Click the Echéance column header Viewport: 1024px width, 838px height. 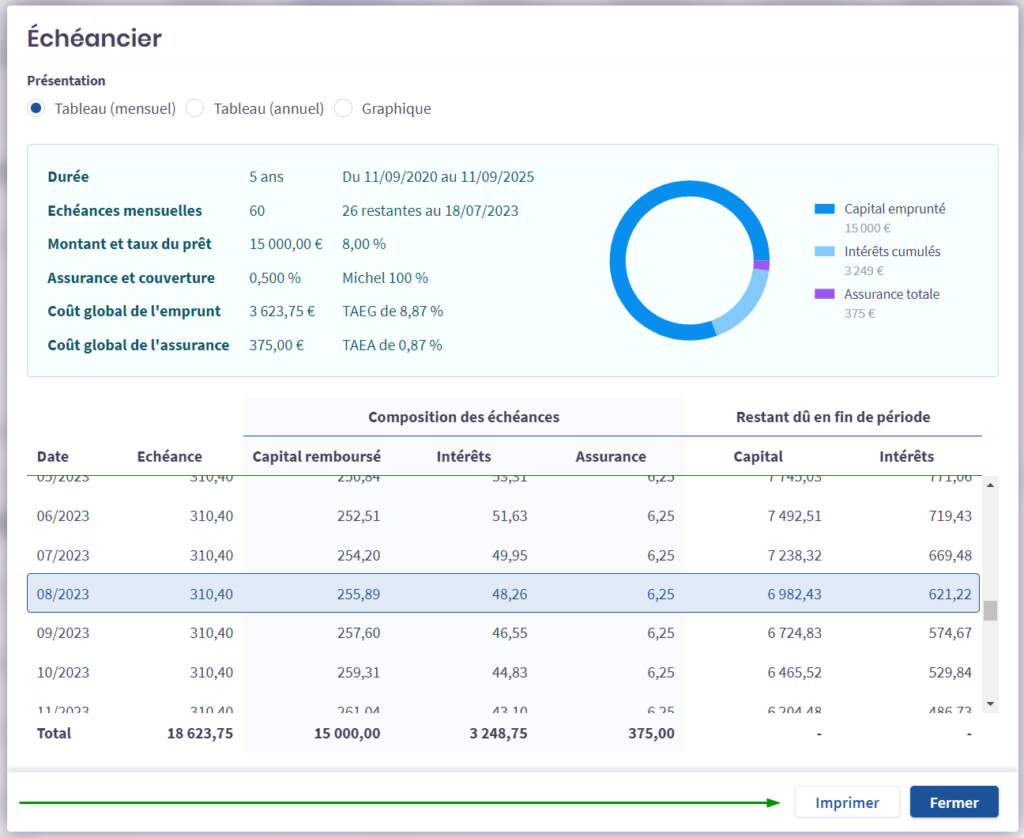click(x=169, y=457)
